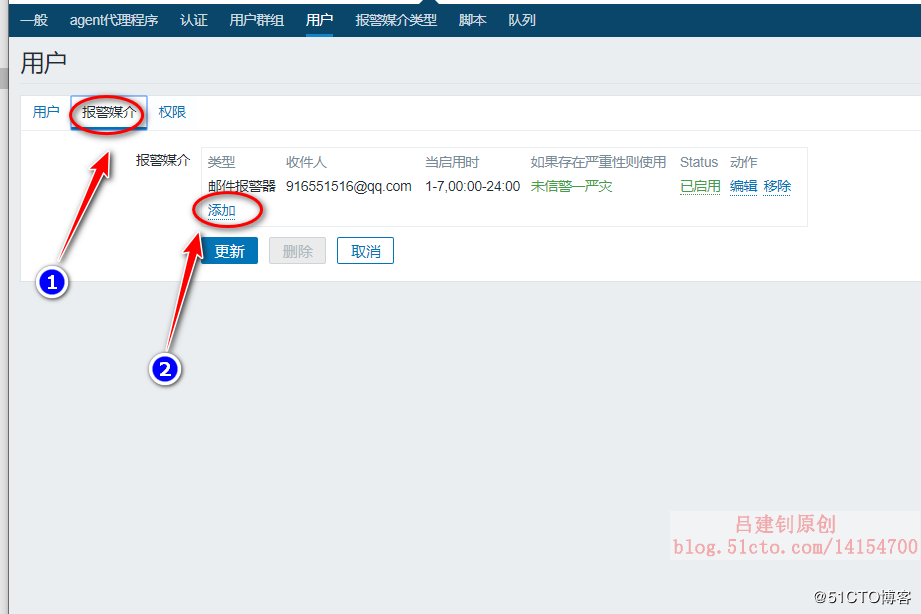The height and width of the screenshot is (614, 921).
Task: Click the 类型 column header
Action: (x=221, y=162)
